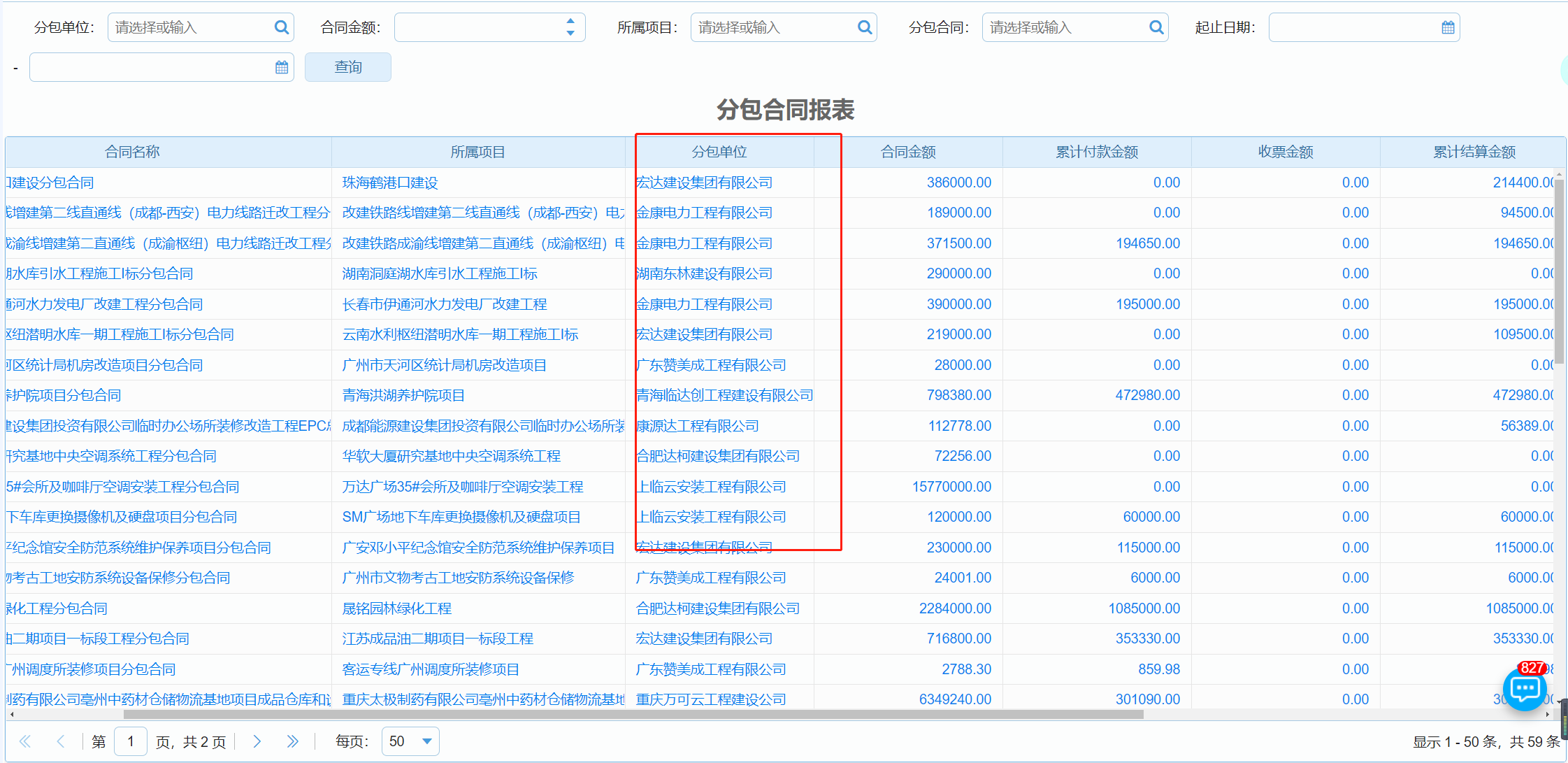
Task: Open calendar icon for 起止日期 start date
Action: [1448, 27]
